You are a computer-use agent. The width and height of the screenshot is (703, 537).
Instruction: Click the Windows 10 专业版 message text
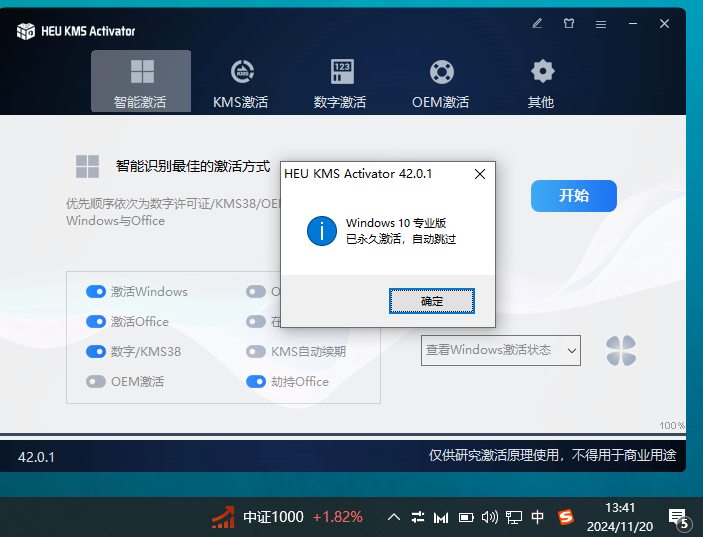coord(396,223)
